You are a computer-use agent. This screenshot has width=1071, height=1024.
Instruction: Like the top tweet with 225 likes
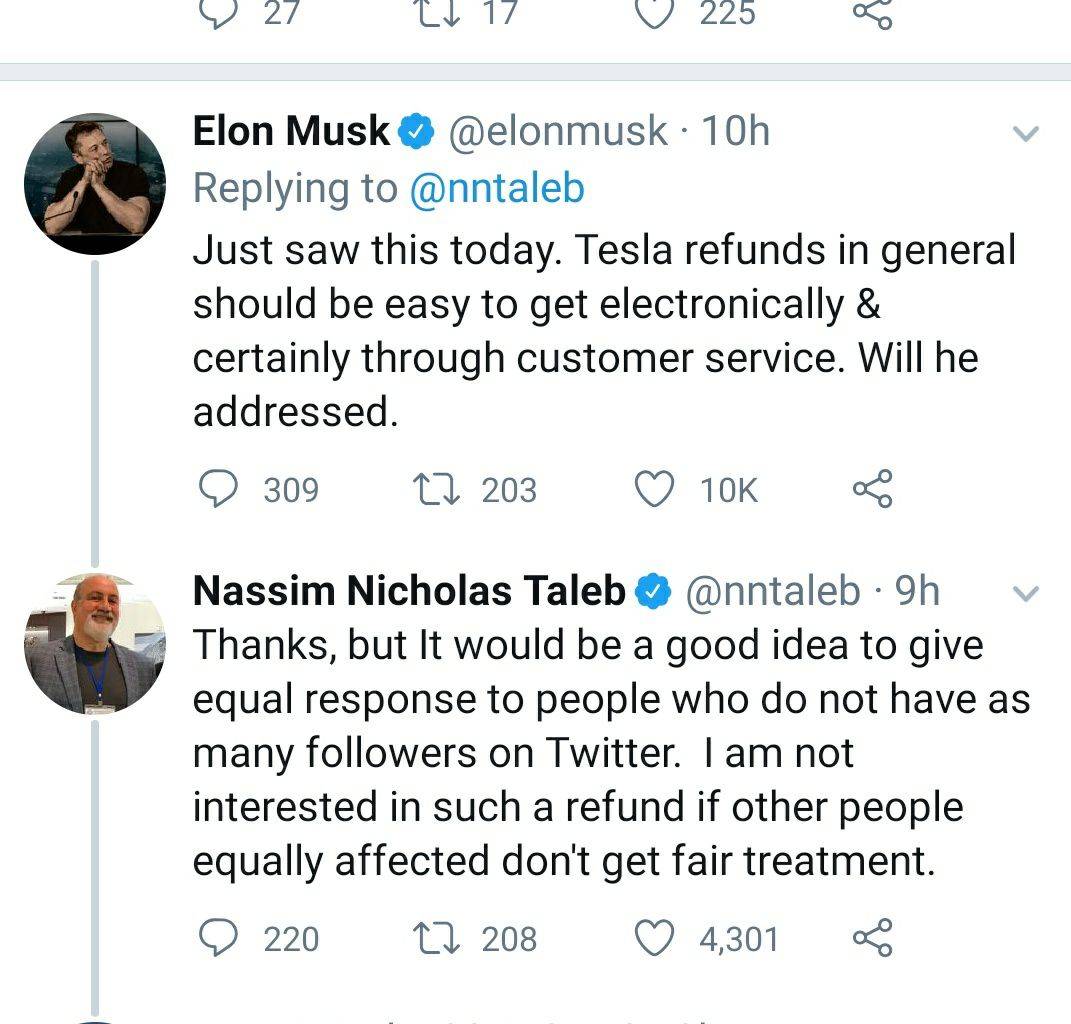click(655, 13)
